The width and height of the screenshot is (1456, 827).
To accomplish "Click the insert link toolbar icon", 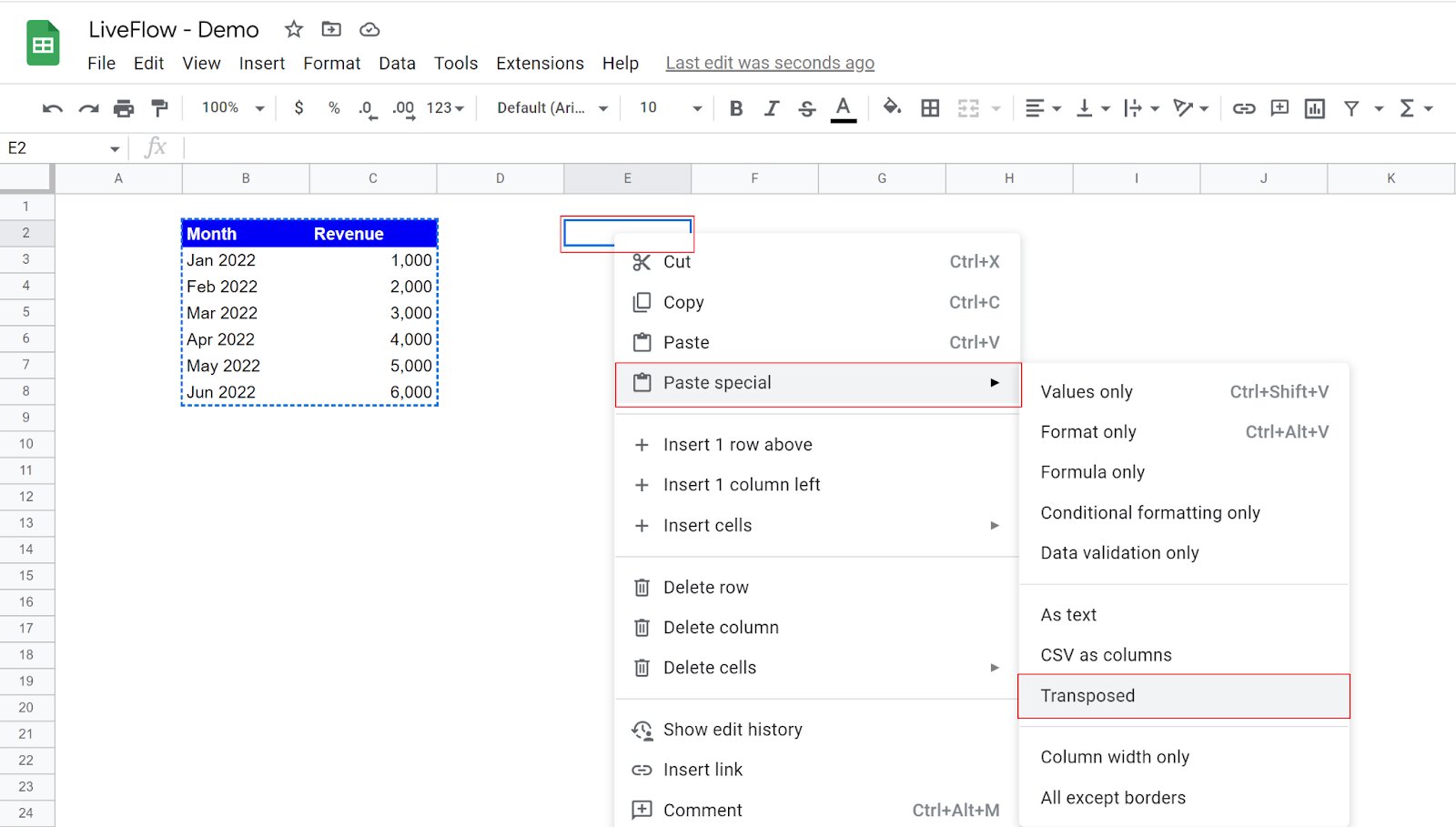I will click(x=1243, y=108).
